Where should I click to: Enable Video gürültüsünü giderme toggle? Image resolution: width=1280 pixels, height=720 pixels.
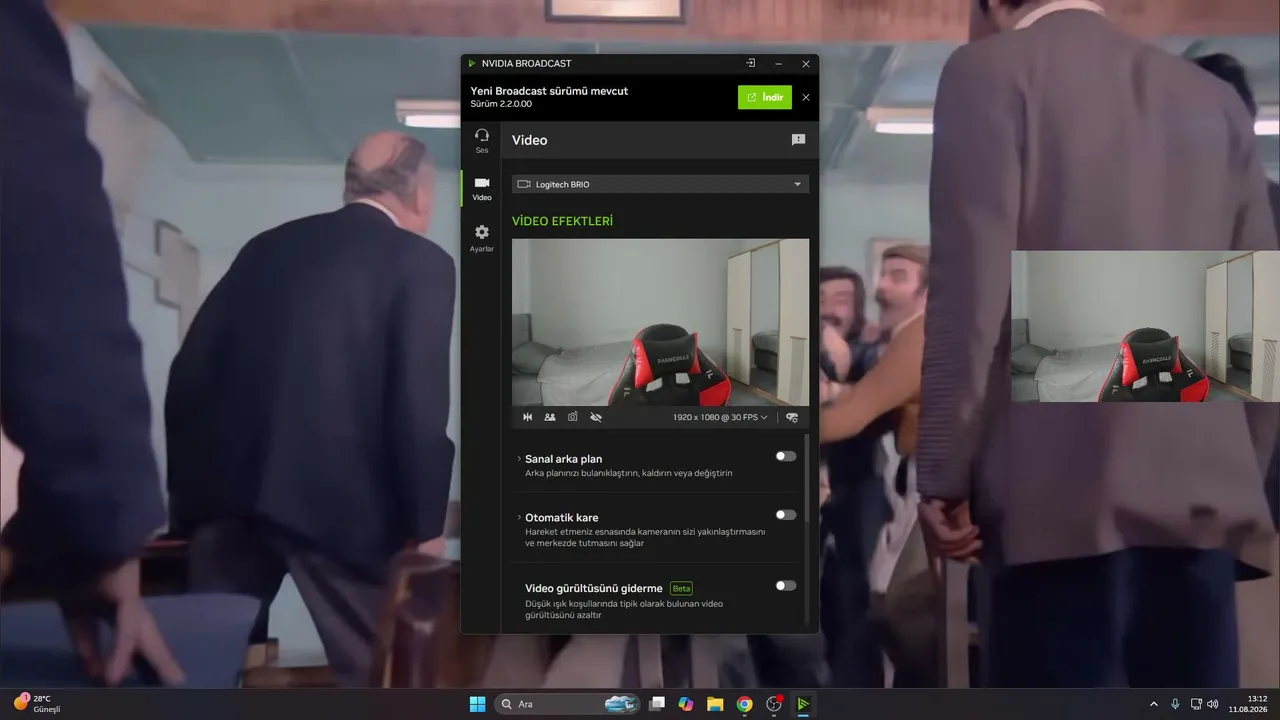(786, 586)
